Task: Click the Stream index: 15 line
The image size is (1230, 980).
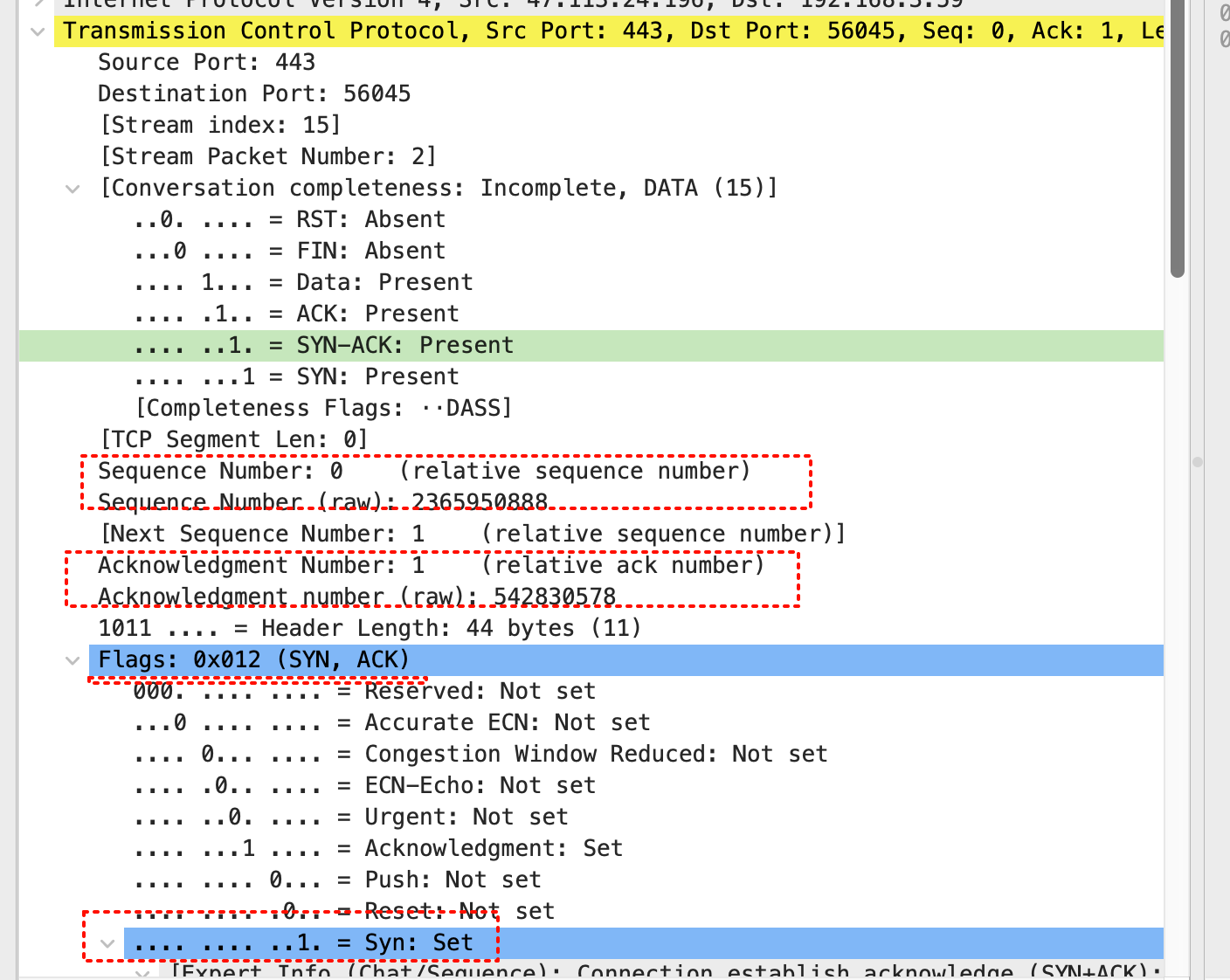Action: tap(220, 126)
